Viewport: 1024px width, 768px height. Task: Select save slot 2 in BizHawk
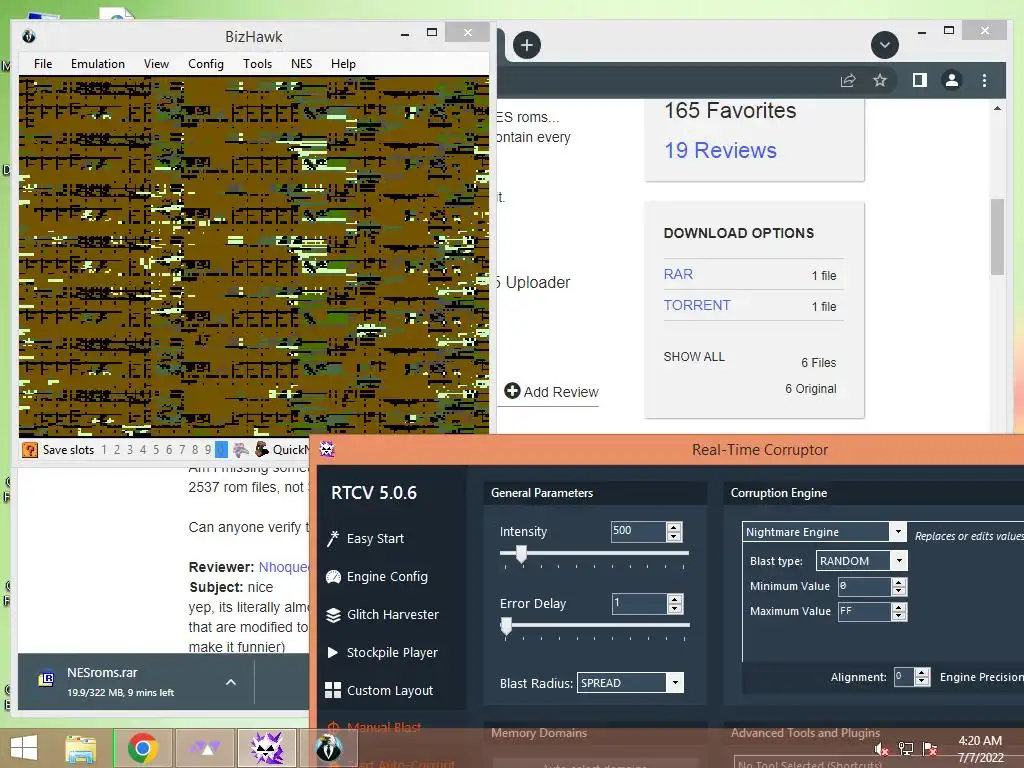117,449
